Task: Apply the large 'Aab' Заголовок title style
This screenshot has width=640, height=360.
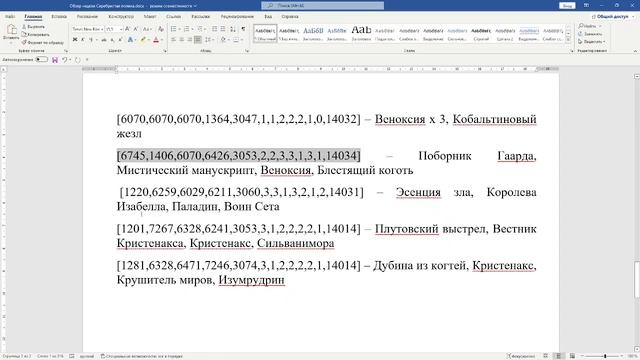Action: click(361, 33)
